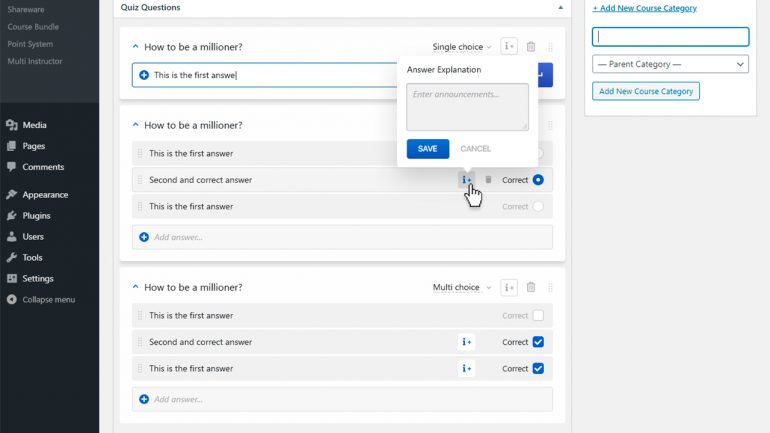Collapse the Multi choice question with its caret

pos(136,287)
